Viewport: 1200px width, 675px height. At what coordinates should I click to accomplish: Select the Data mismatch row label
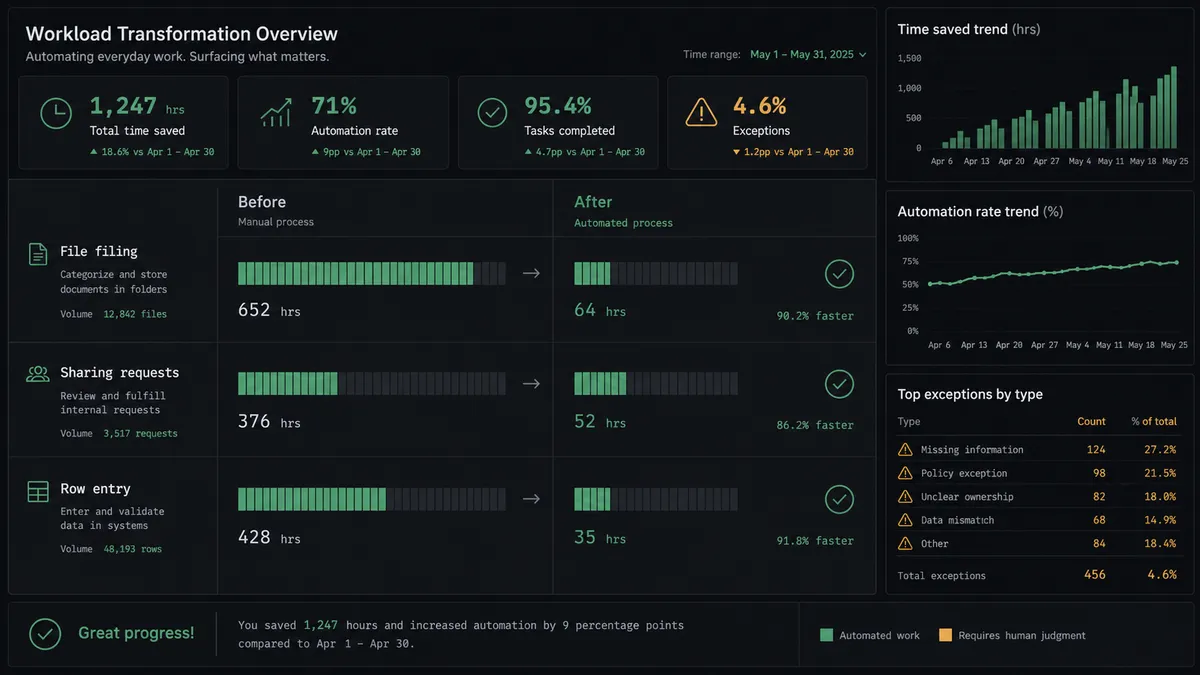pyautogui.click(x=957, y=520)
